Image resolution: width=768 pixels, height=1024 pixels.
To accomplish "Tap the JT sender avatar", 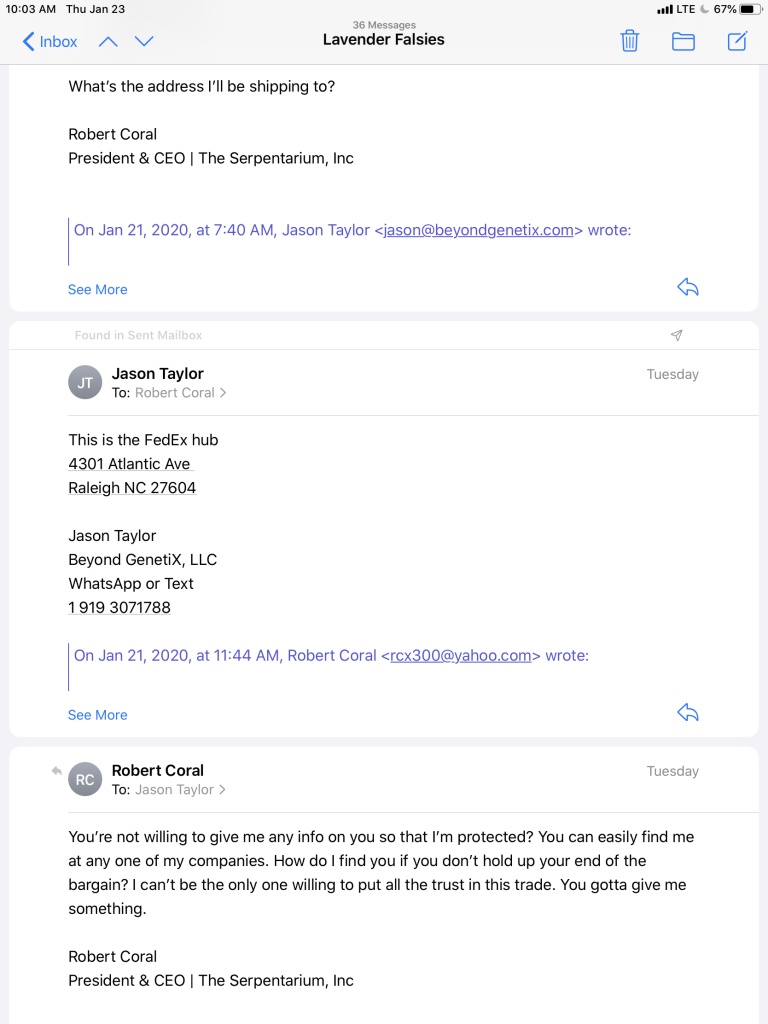I will [x=85, y=383].
